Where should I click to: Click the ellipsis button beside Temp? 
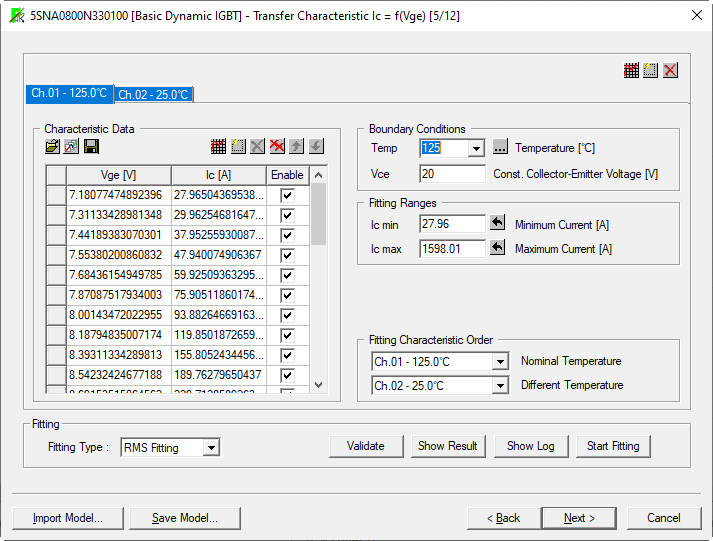[x=501, y=148]
